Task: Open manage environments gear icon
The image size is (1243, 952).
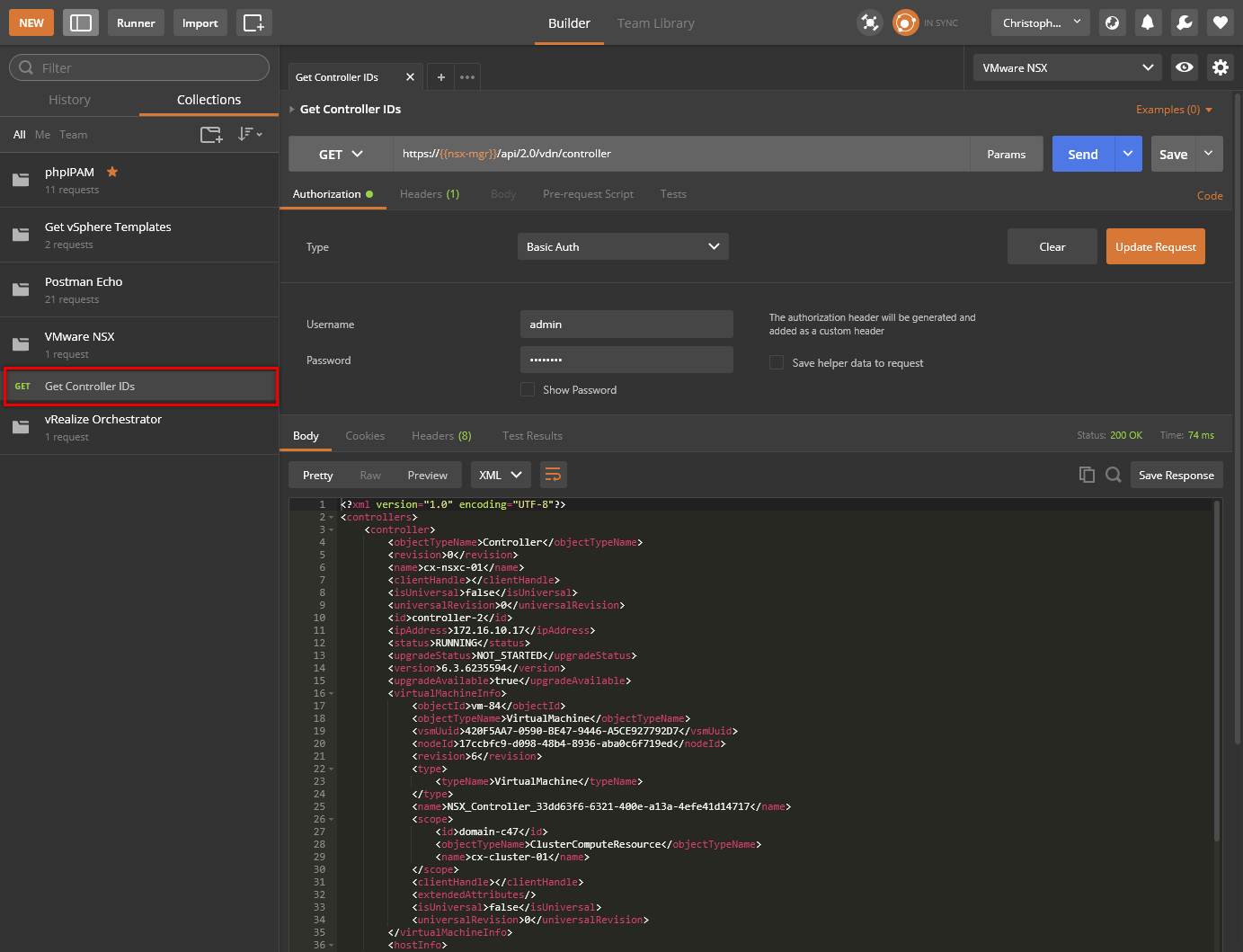Action: pyautogui.click(x=1220, y=67)
